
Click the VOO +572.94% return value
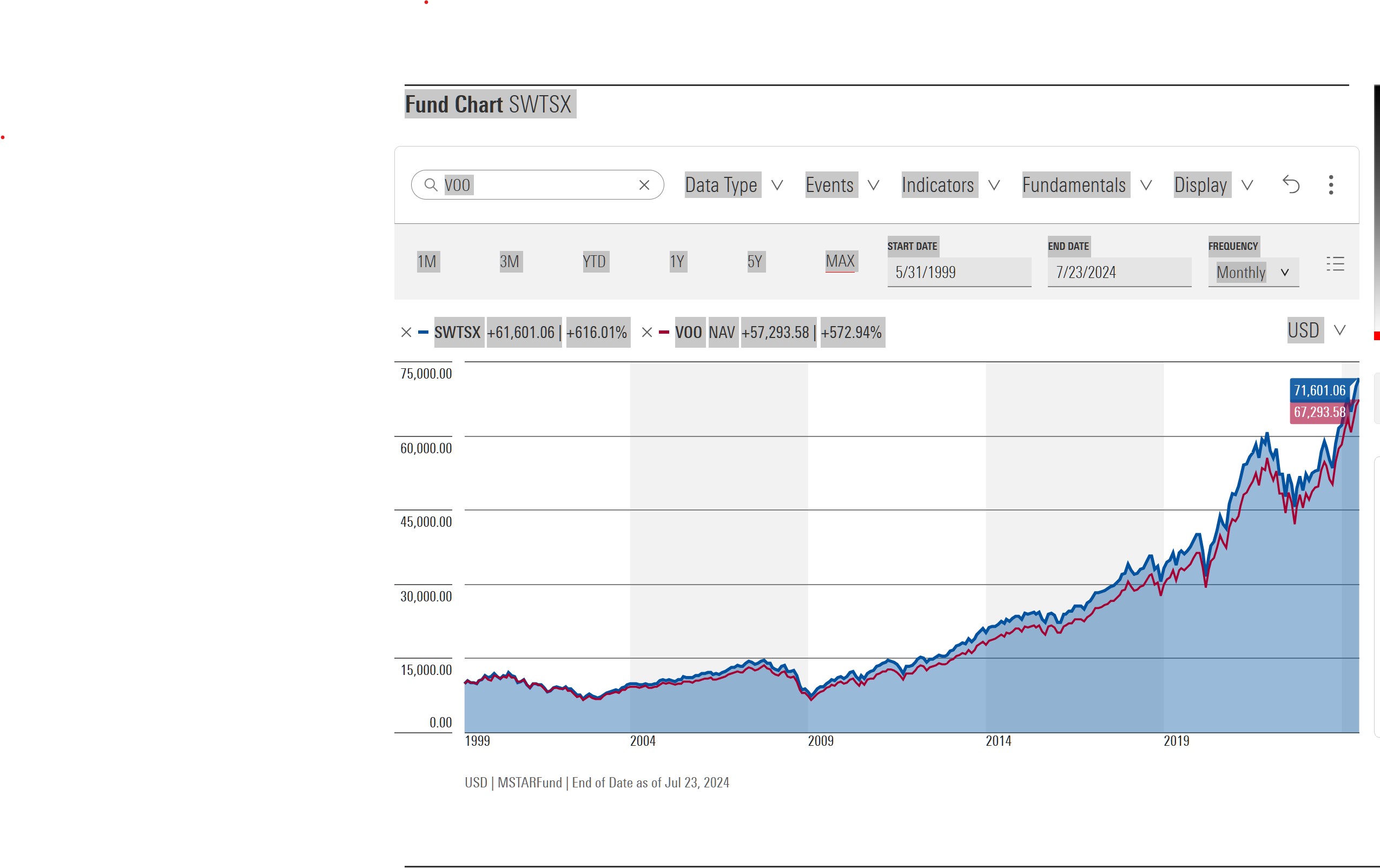(852, 332)
